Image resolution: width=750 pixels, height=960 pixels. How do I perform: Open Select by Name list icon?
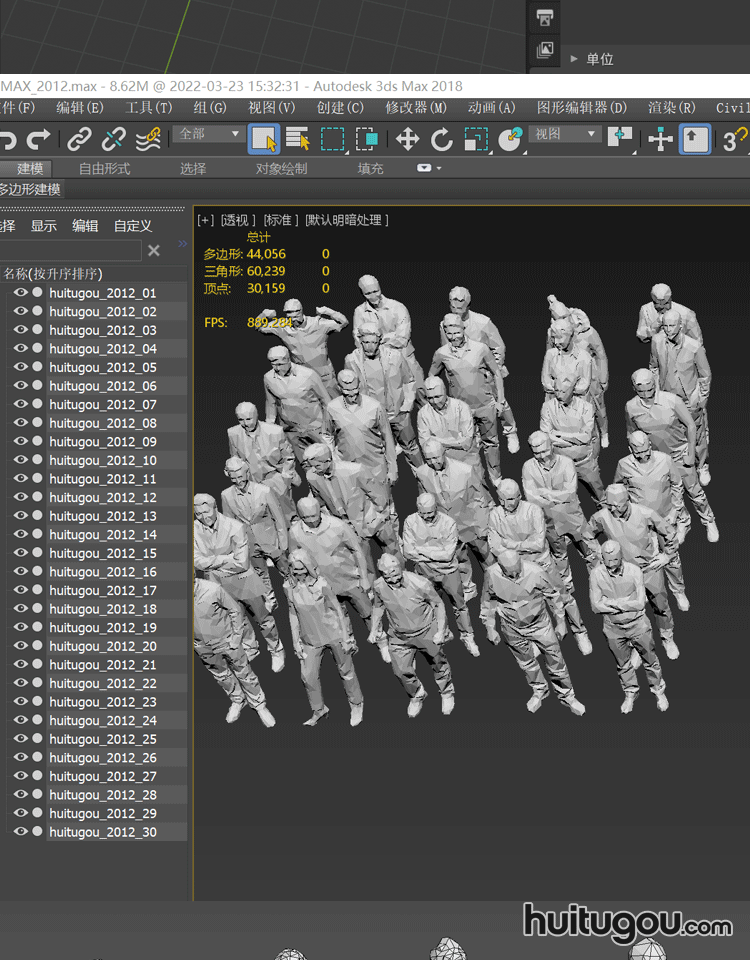[297, 139]
